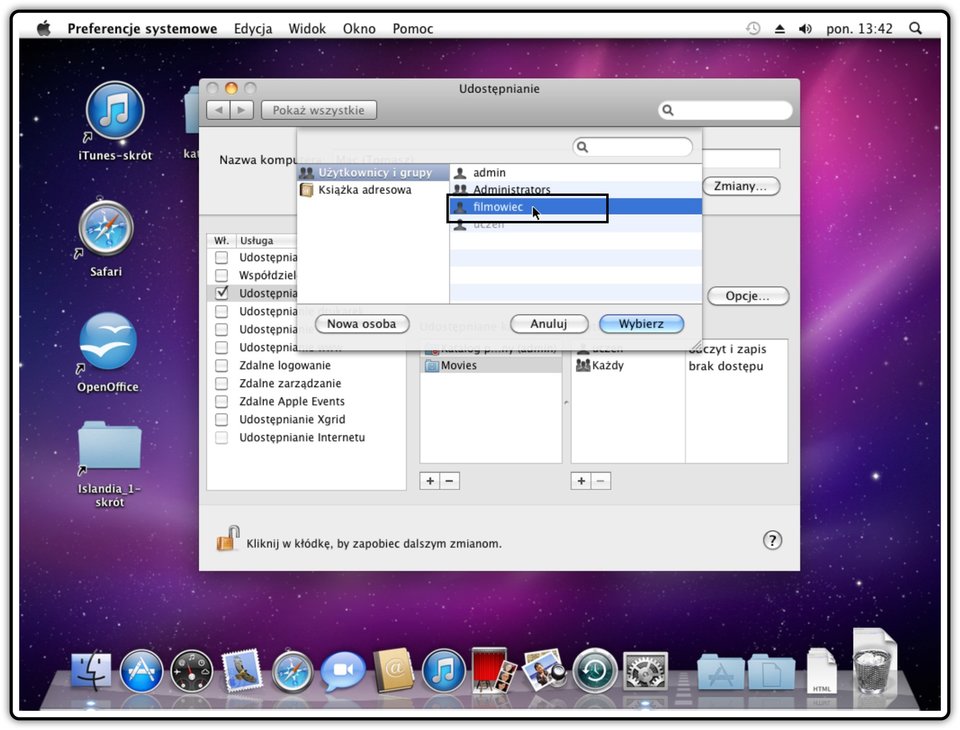The height and width of the screenshot is (730, 960).
Task: Open Documents folder stack in Dock
Action: pyautogui.click(x=771, y=672)
